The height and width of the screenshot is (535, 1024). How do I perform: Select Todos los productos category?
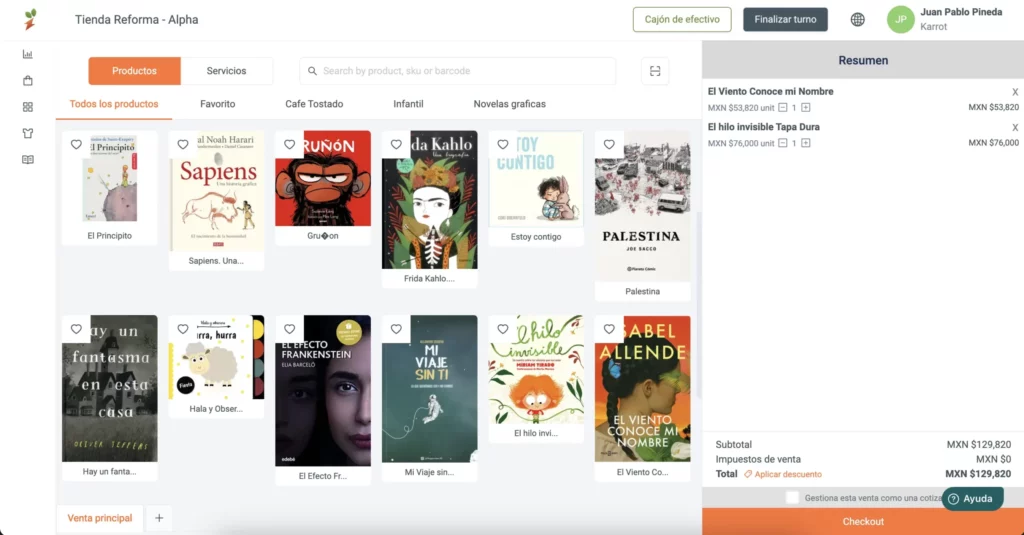click(114, 104)
